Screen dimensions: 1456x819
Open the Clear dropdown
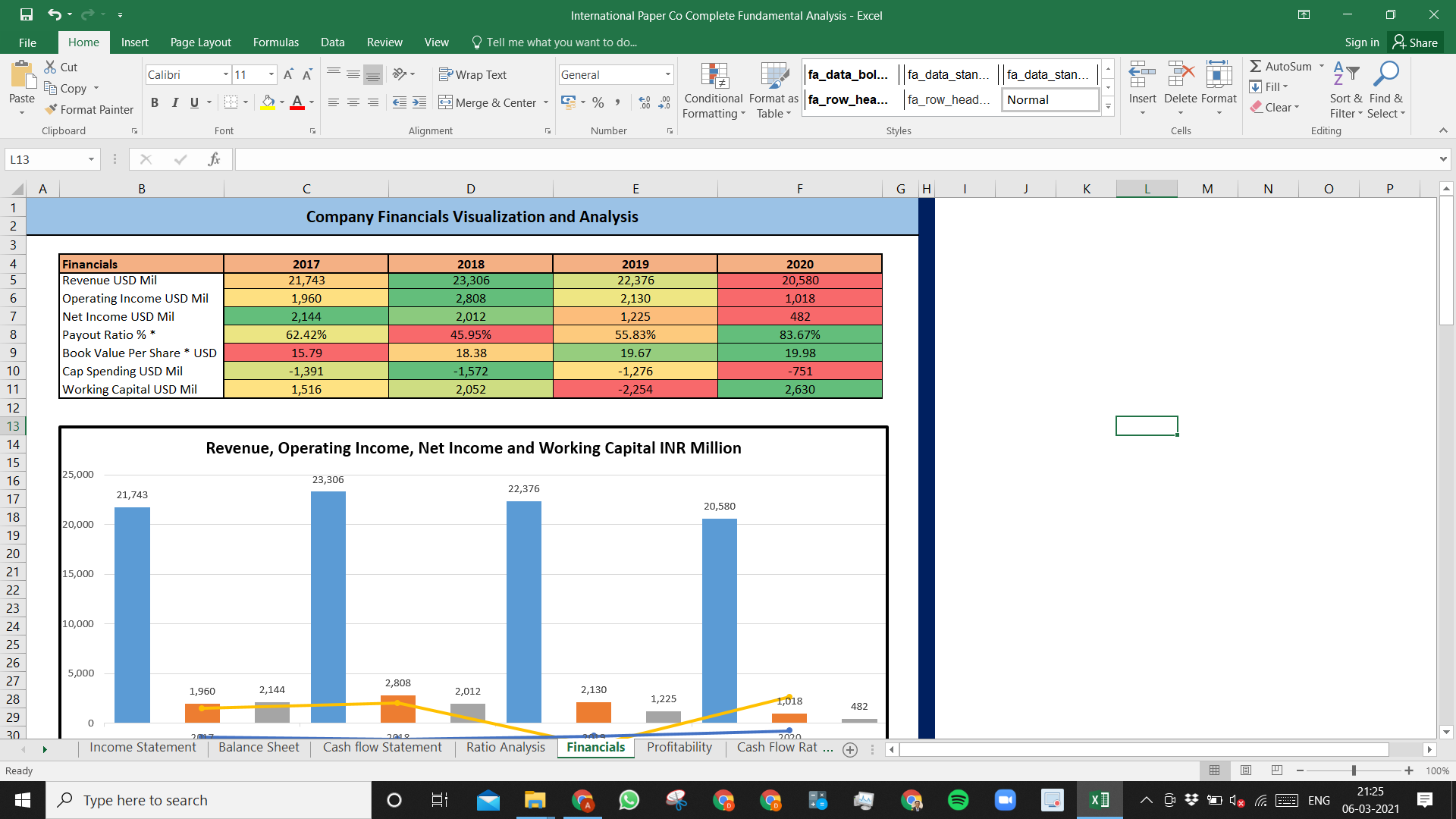coord(1276,107)
